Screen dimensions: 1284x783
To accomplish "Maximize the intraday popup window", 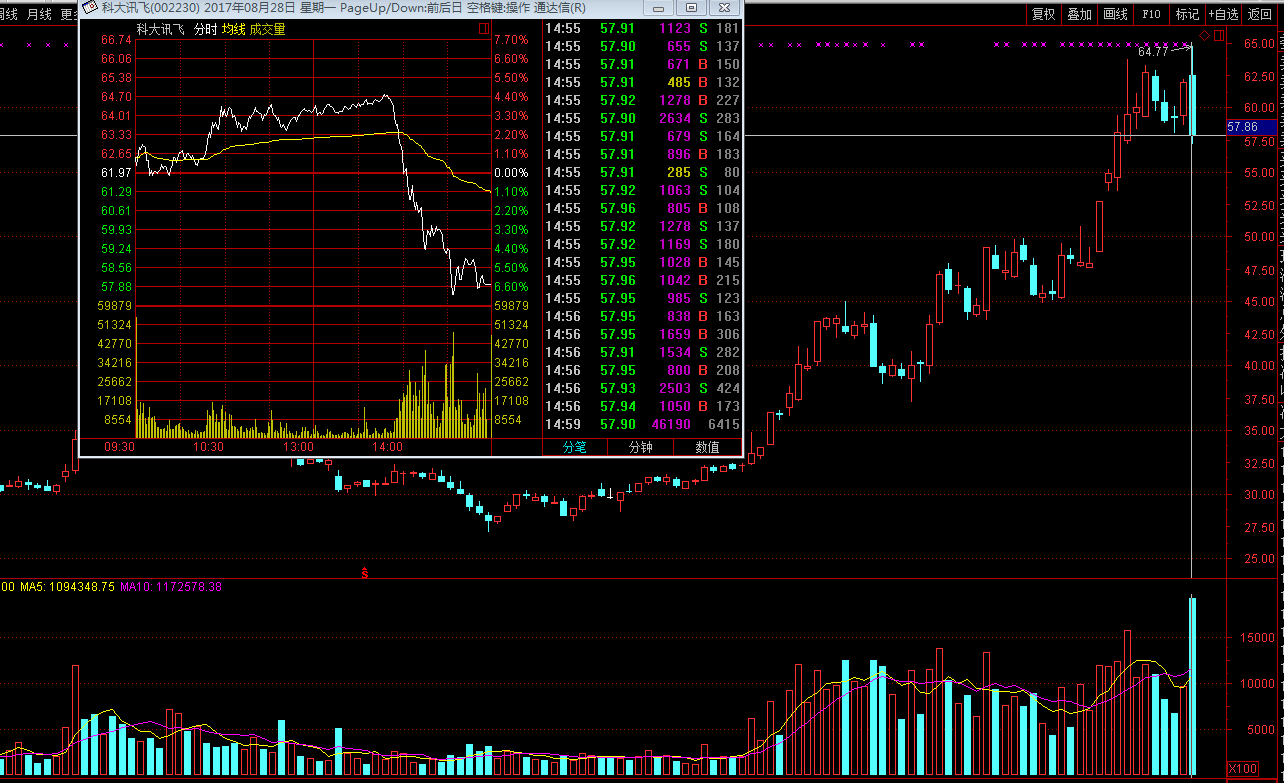I will coord(690,8).
